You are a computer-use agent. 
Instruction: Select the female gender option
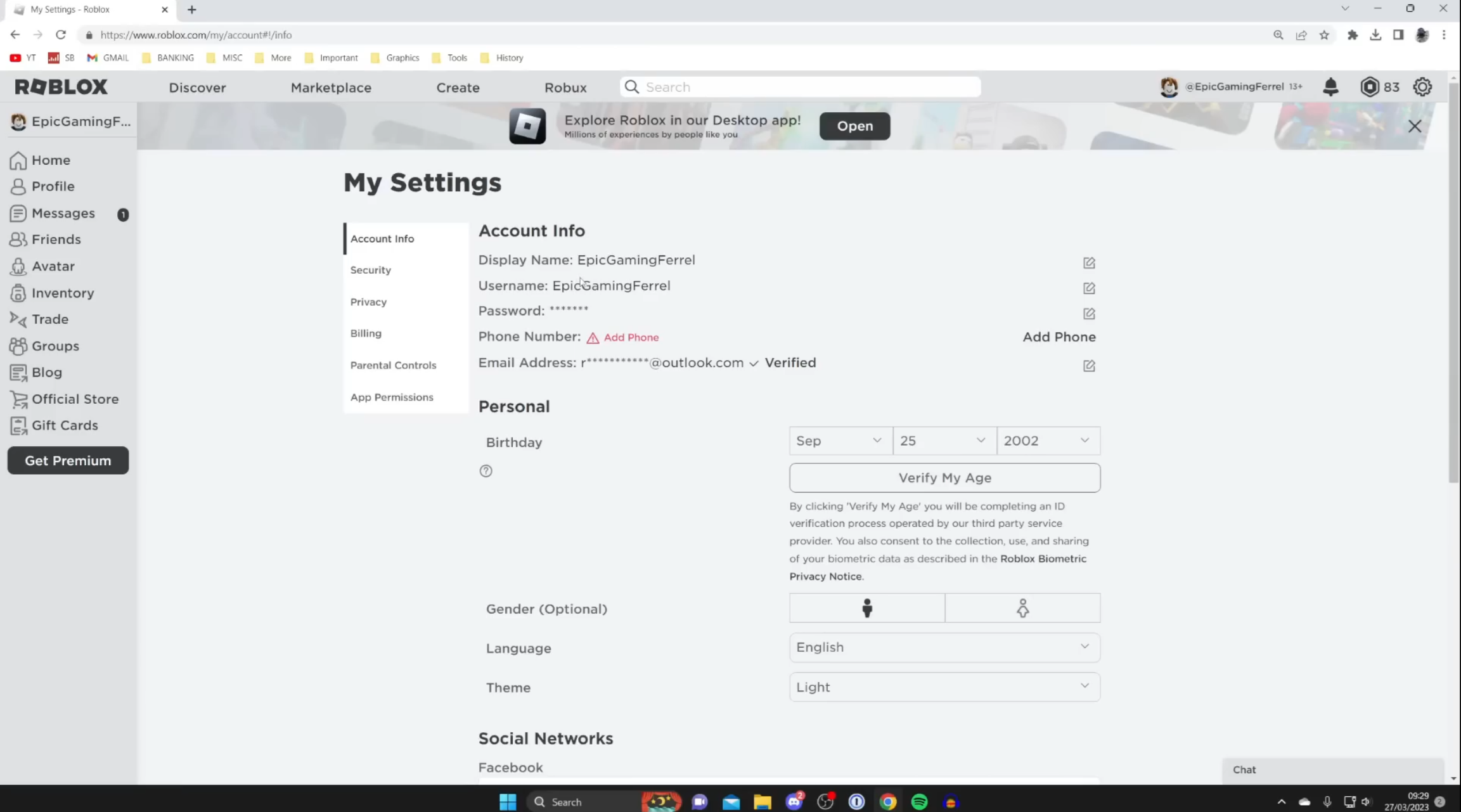[1022, 609]
